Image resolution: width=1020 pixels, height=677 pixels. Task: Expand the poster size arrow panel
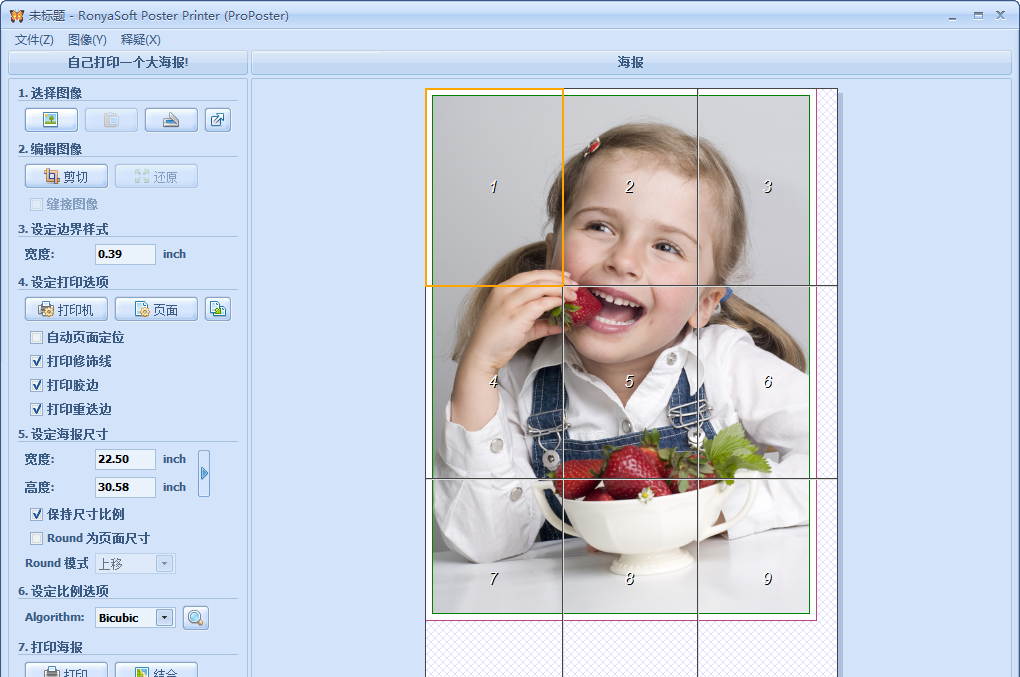point(204,473)
